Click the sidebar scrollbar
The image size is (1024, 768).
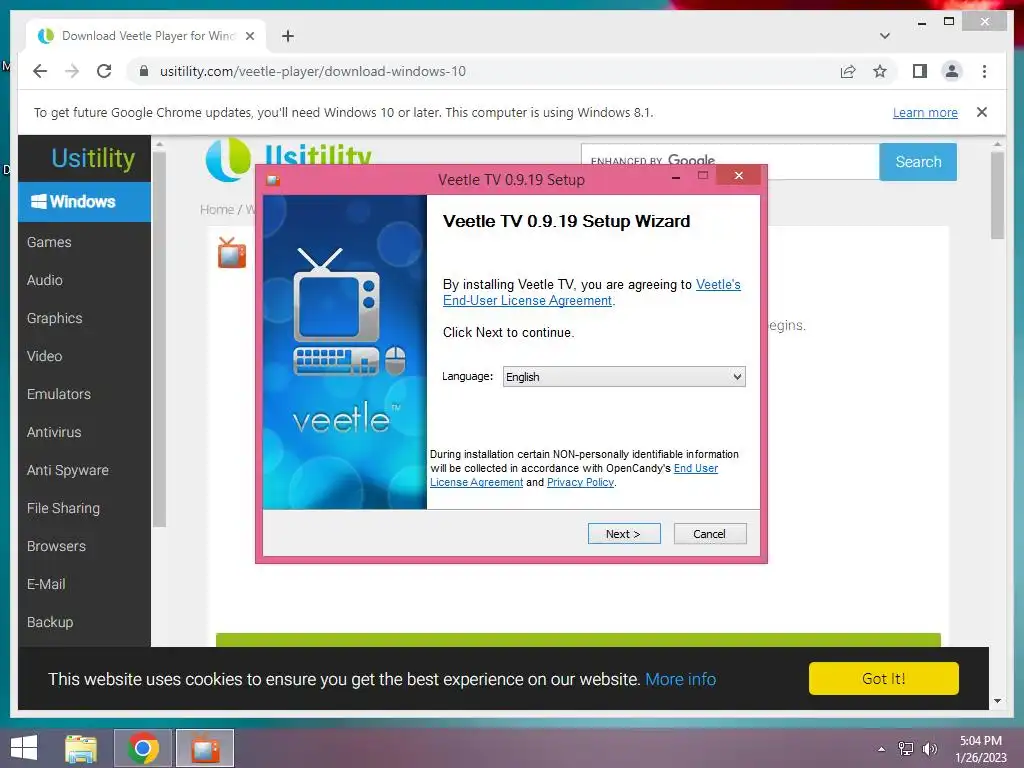(159, 340)
